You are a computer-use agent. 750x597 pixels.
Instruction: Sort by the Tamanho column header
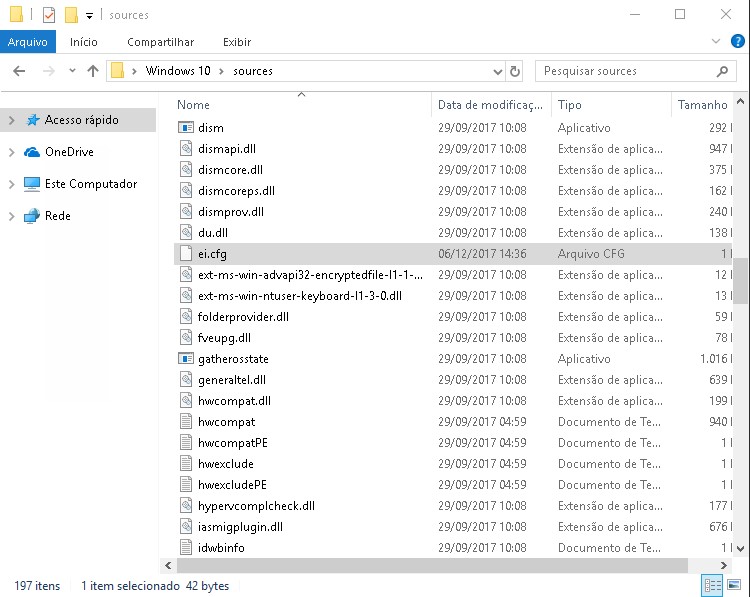click(x=702, y=105)
